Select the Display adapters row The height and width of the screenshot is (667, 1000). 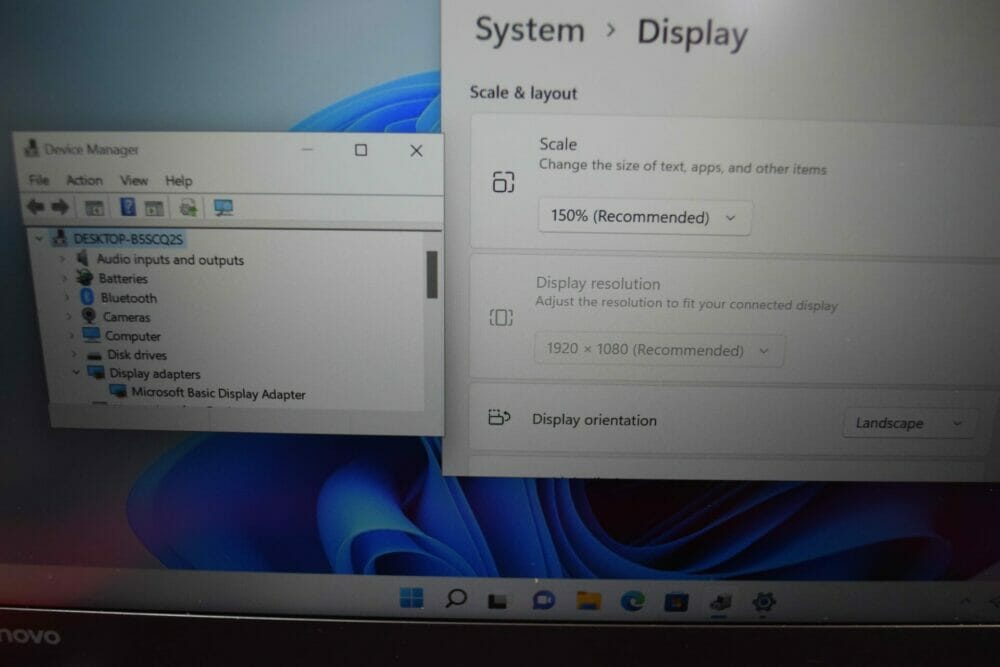pyautogui.click(x=154, y=374)
